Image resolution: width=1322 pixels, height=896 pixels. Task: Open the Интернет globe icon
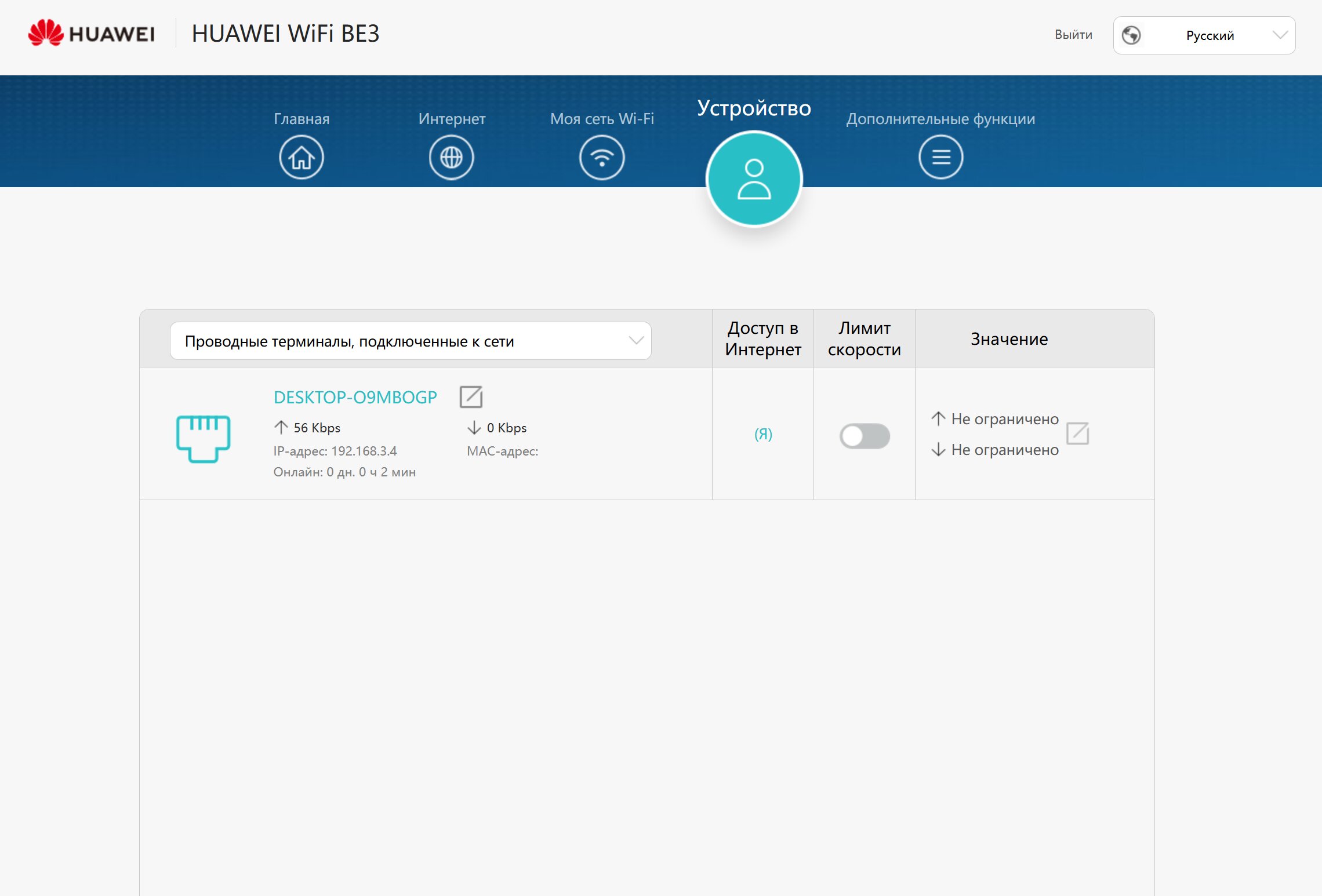[x=452, y=157]
